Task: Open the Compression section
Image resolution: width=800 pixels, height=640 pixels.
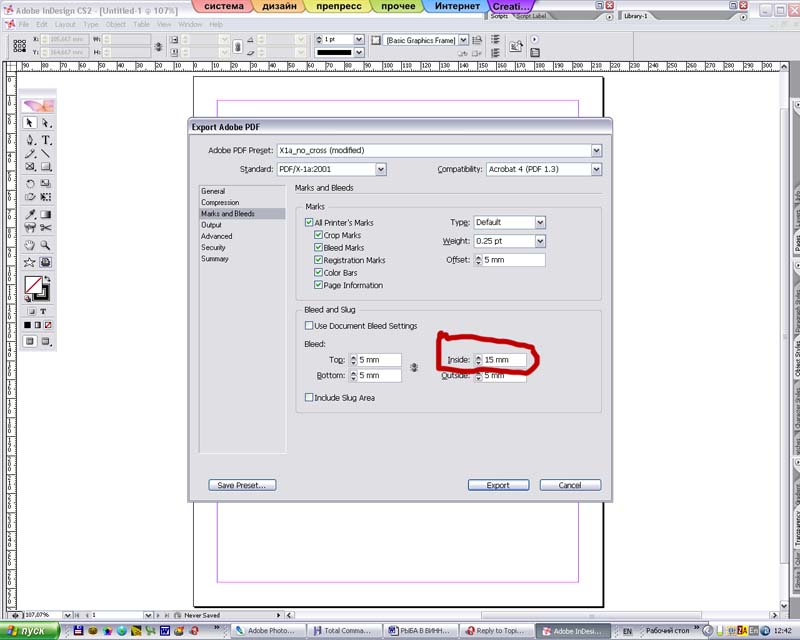Action: coord(220,202)
